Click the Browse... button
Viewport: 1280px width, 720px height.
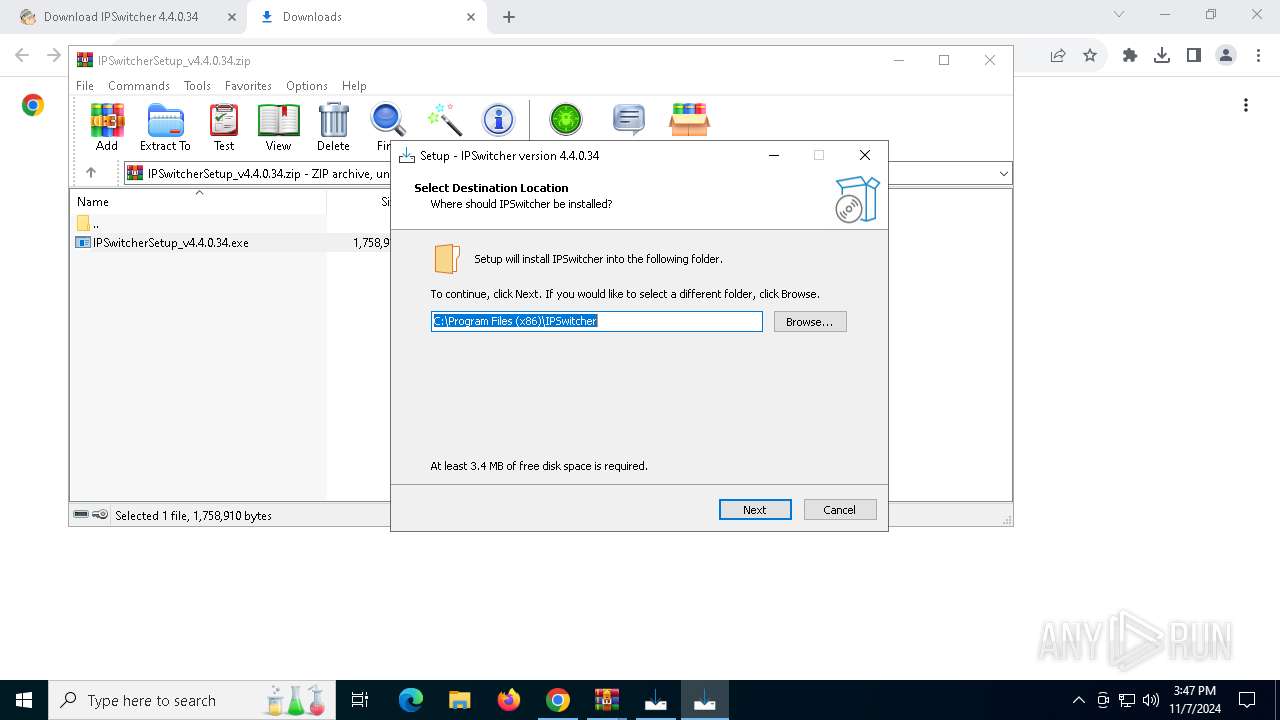pos(810,322)
